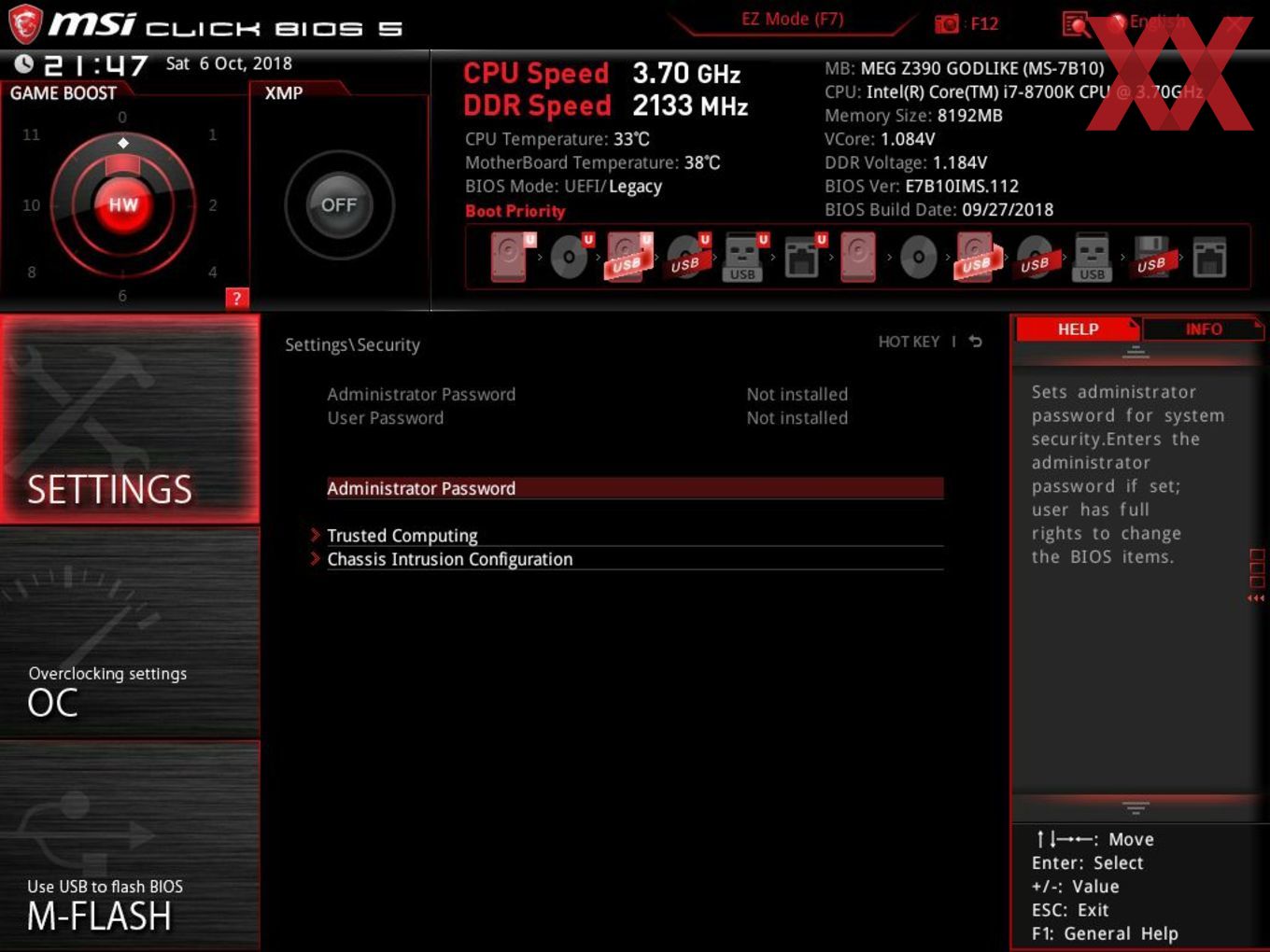Click the Game Boost question mark help icon
The image size is (1270, 952).
click(237, 298)
